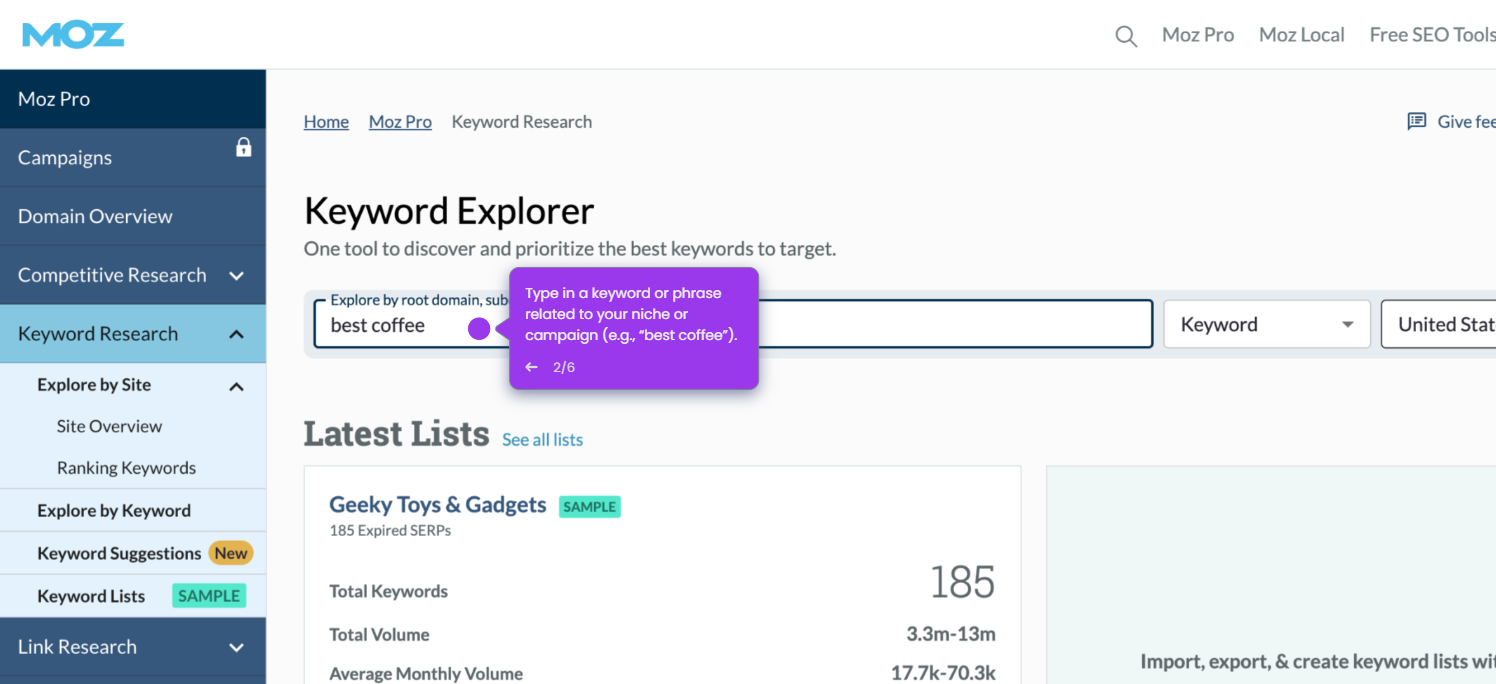Click the back arrow in the tutorial tooltip

pyautogui.click(x=531, y=366)
